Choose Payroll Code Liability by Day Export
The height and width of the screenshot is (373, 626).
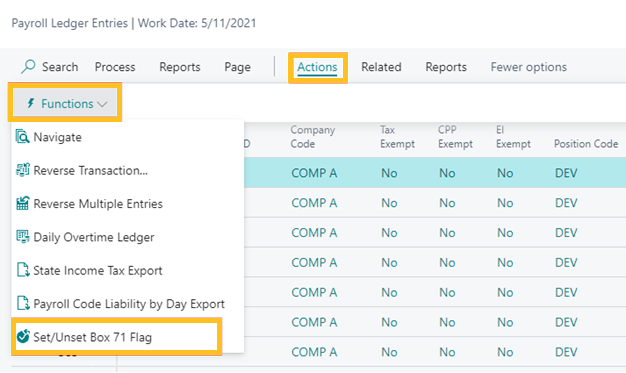[x=128, y=304]
